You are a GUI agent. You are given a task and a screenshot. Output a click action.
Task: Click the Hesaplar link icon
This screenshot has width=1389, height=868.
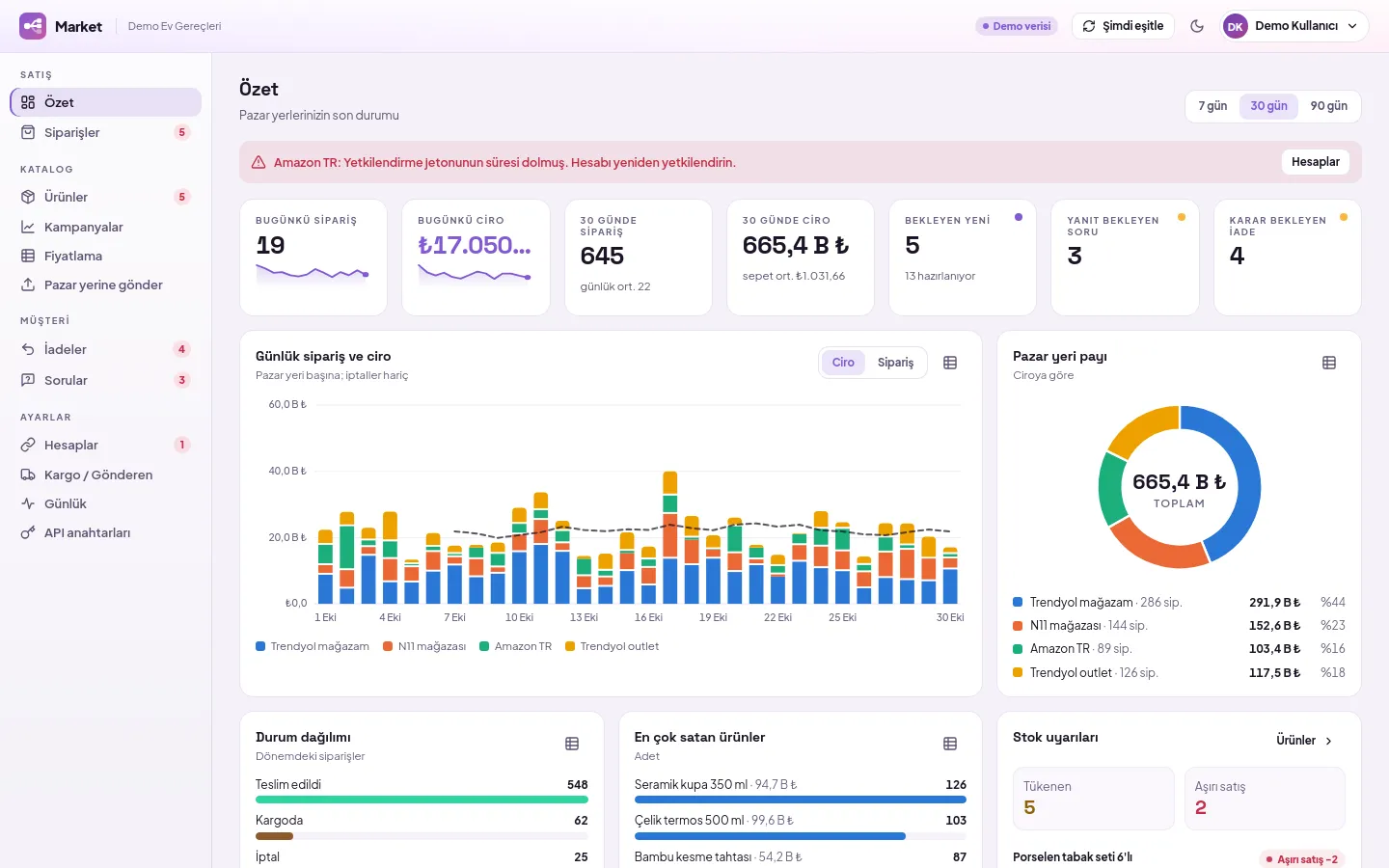pos(28,445)
